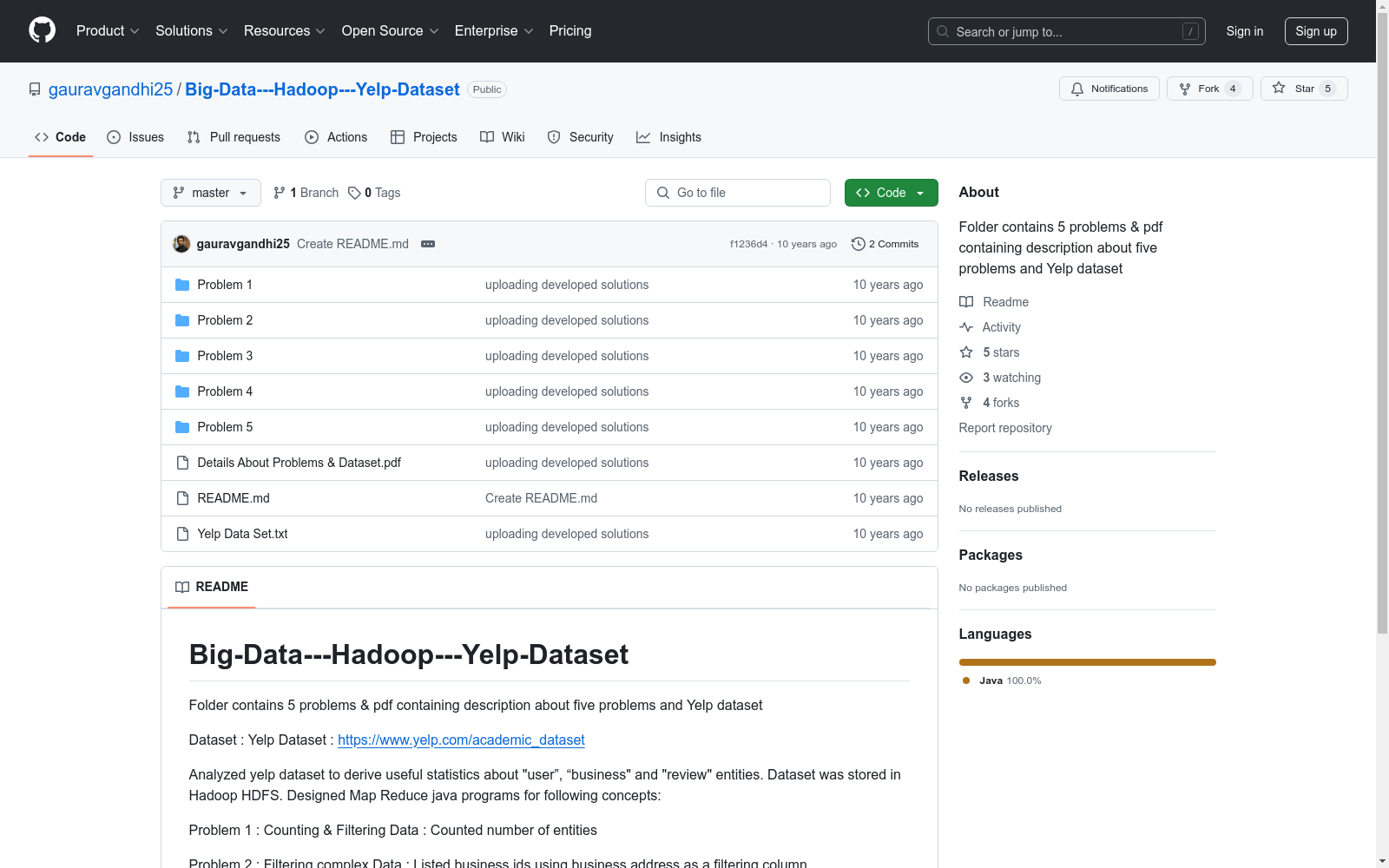The image size is (1389, 868).
Task: Expand the Resources menu
Action: tap(285, 31)
